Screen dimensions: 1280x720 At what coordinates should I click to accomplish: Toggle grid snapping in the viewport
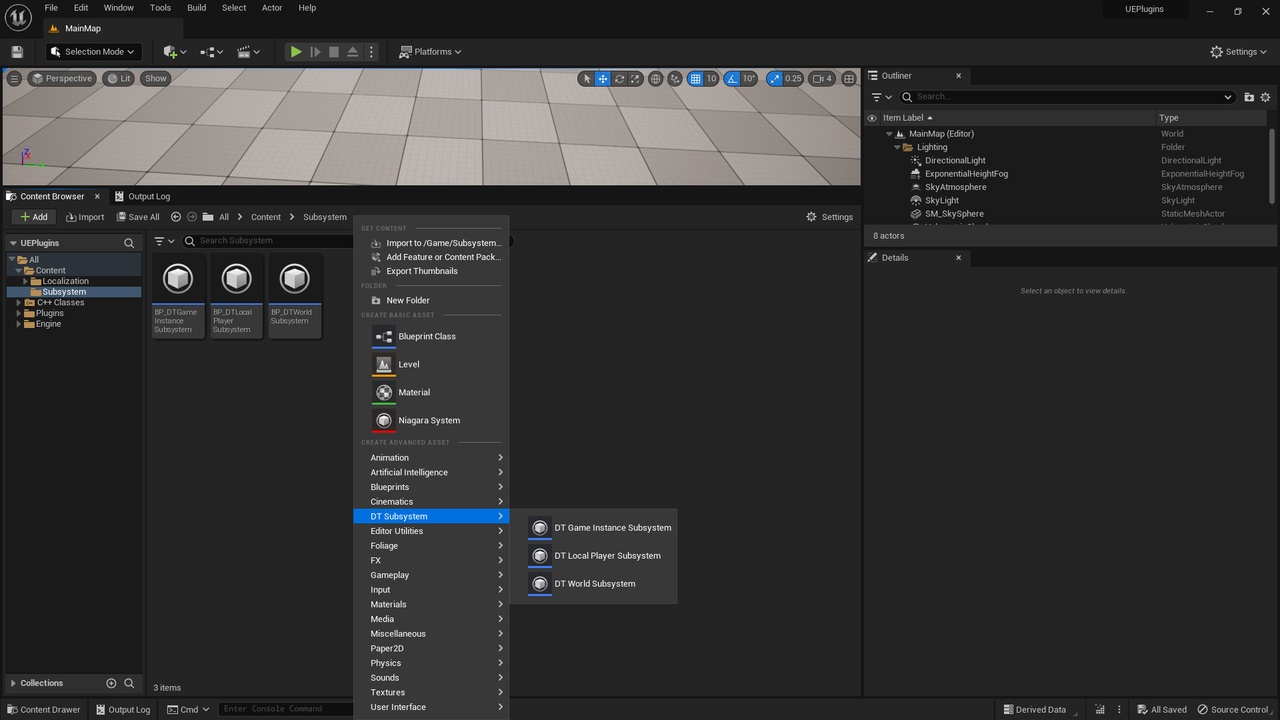coord(695,78)
